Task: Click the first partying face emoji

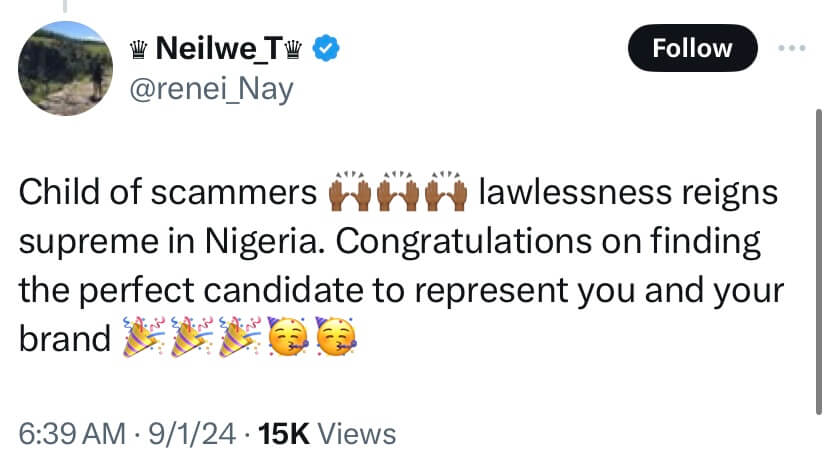Action: [x=287, y=340]
